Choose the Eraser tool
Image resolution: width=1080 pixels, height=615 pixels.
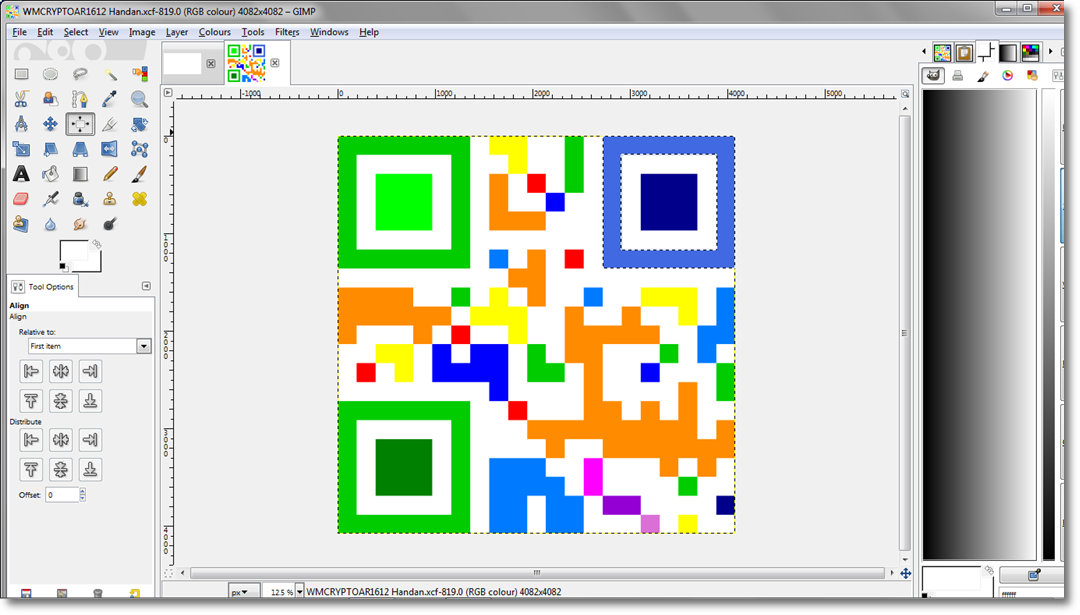[x=21, y=199]
